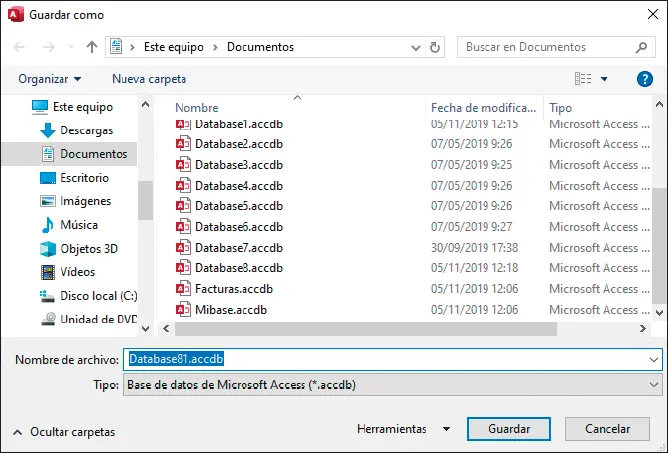Click the Cancelar button

coord(607,429)
